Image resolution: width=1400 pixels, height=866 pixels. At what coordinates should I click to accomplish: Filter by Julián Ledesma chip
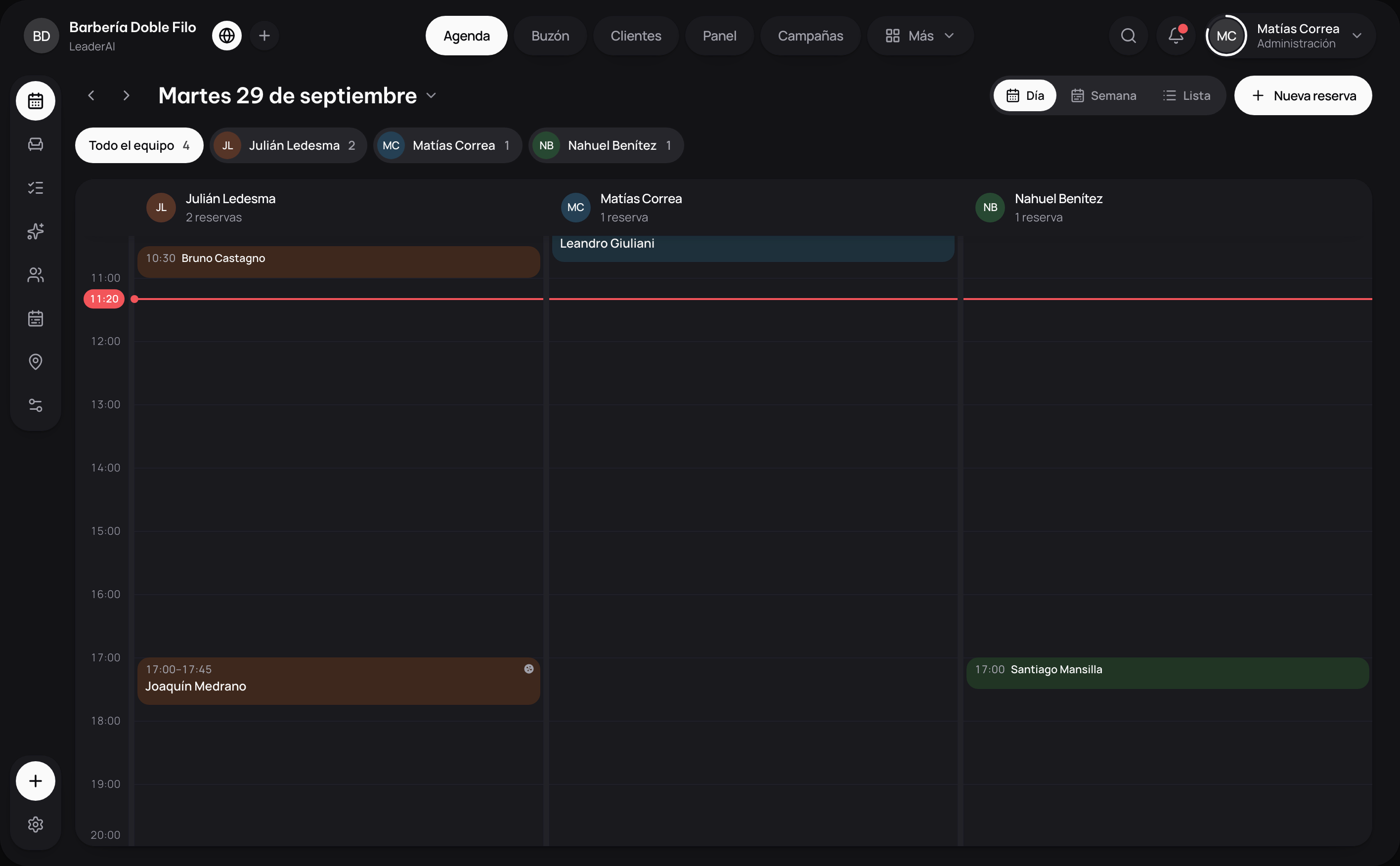288,145
